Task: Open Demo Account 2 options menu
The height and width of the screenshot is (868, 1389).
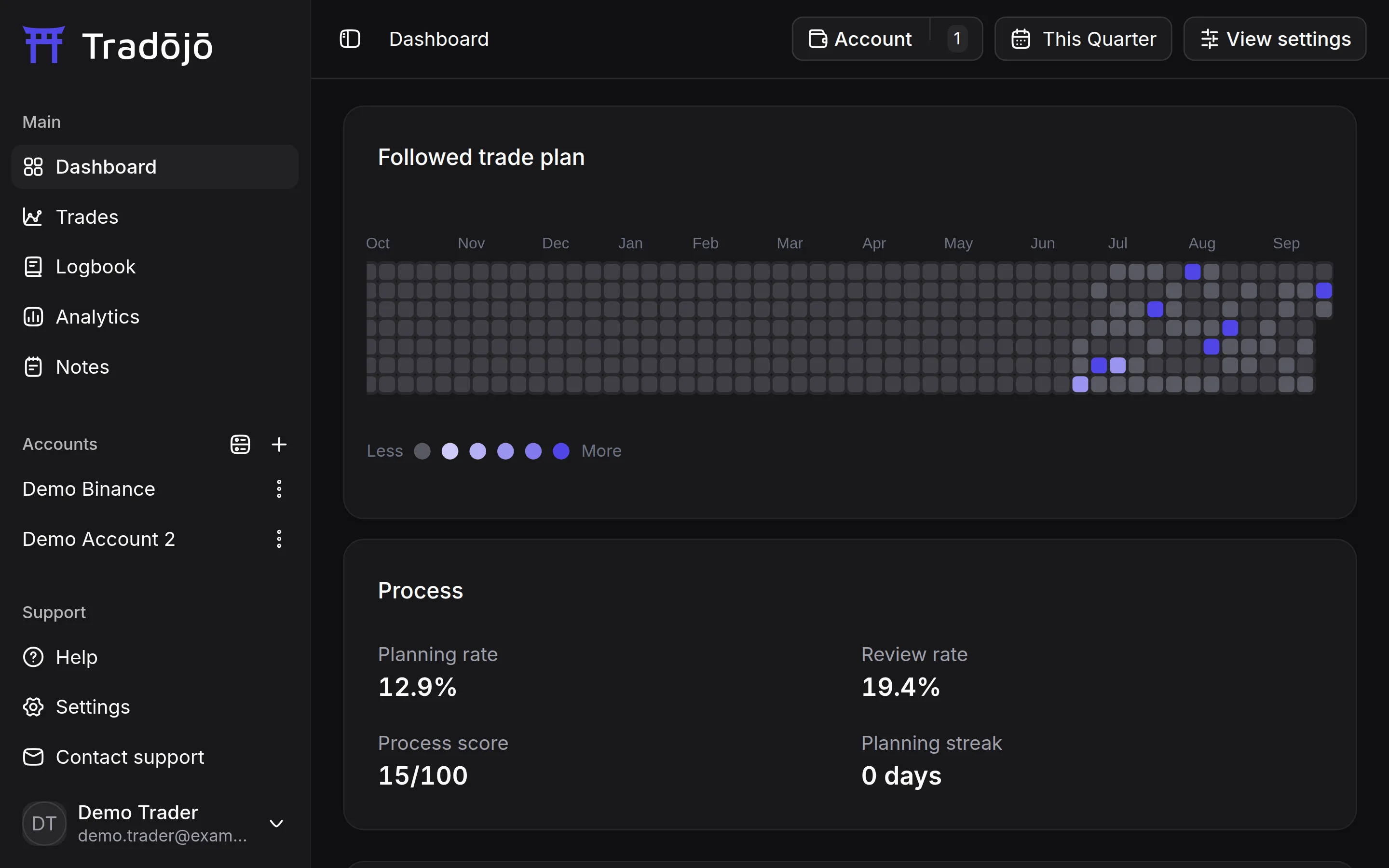Action: [279, 539]
